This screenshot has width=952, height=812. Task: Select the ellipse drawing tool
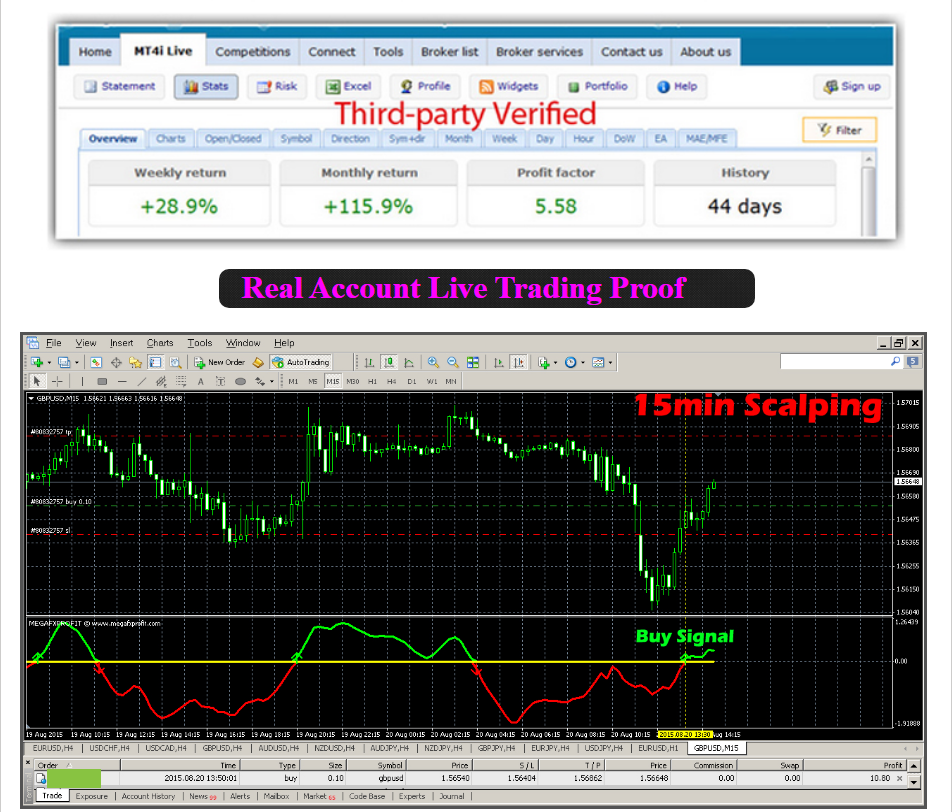click(x=240, y=381)
